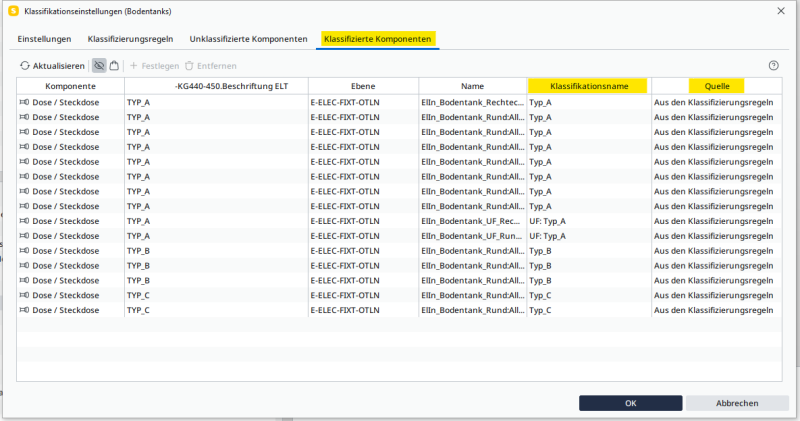
Task: Select the first row with classification UF: Typ_A
Action: [x=548, y=221]
